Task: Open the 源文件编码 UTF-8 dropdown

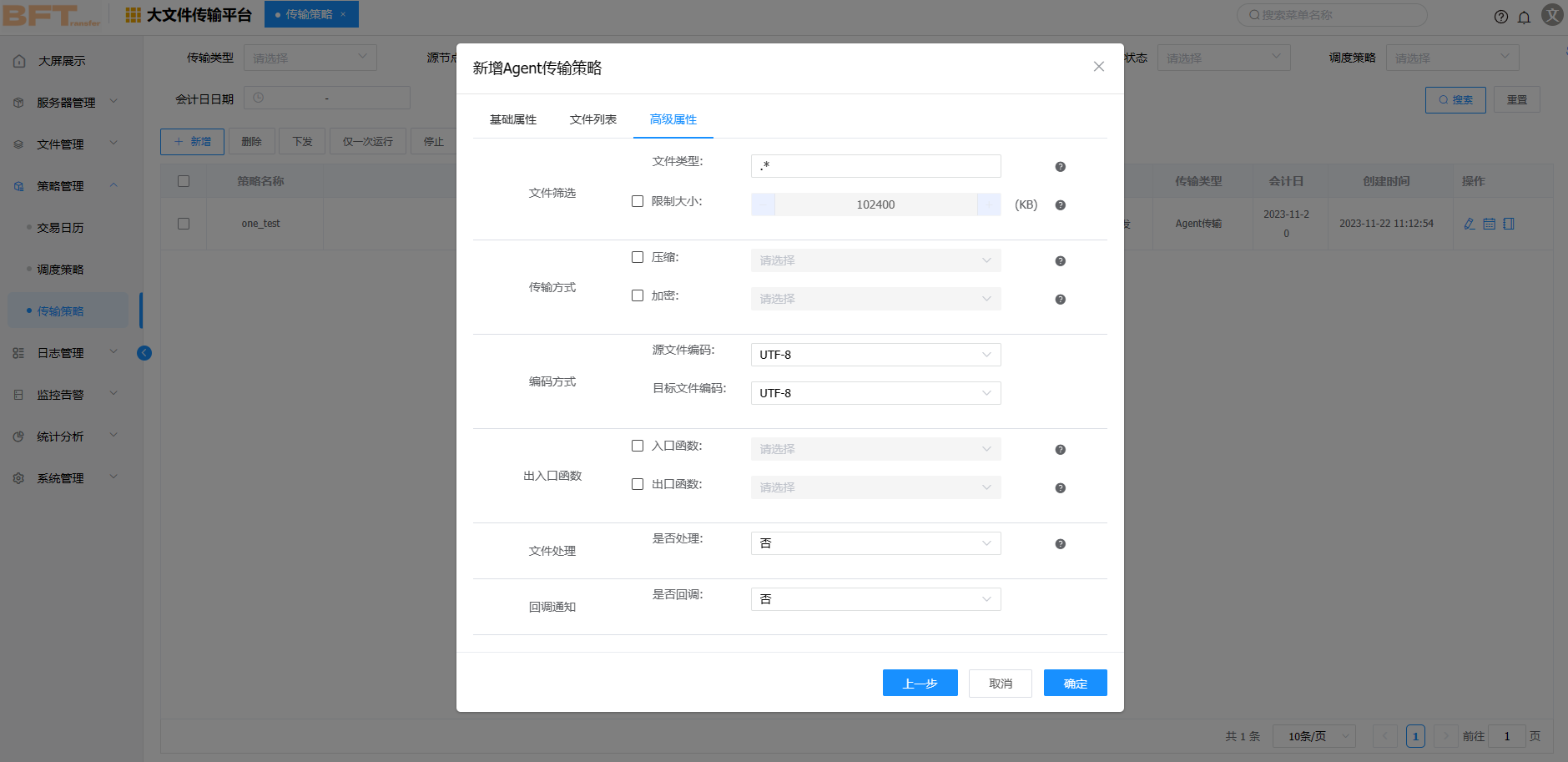Action: point(875,355)
